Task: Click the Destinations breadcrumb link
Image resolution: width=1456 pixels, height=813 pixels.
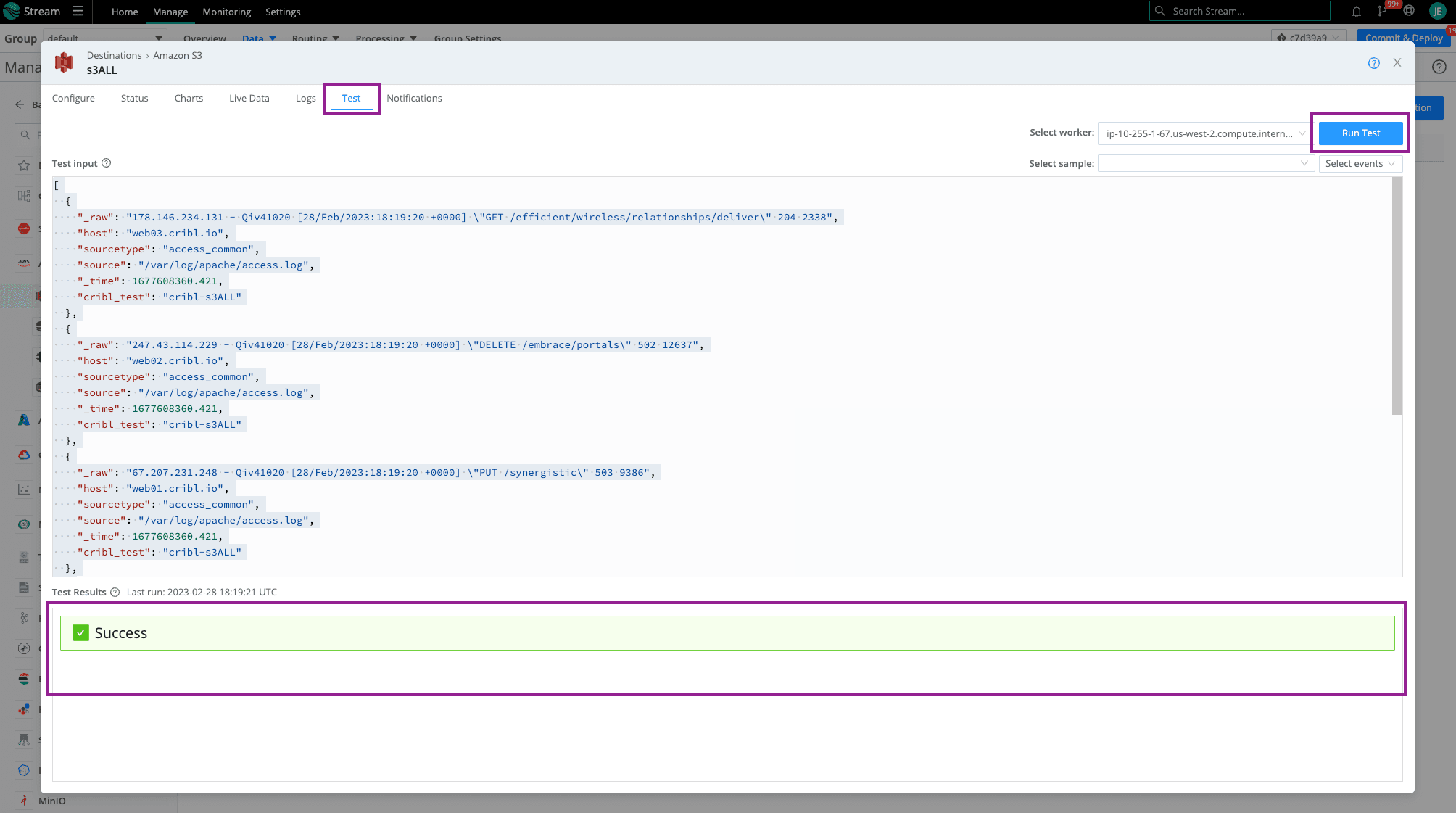Action: (114, 56)
